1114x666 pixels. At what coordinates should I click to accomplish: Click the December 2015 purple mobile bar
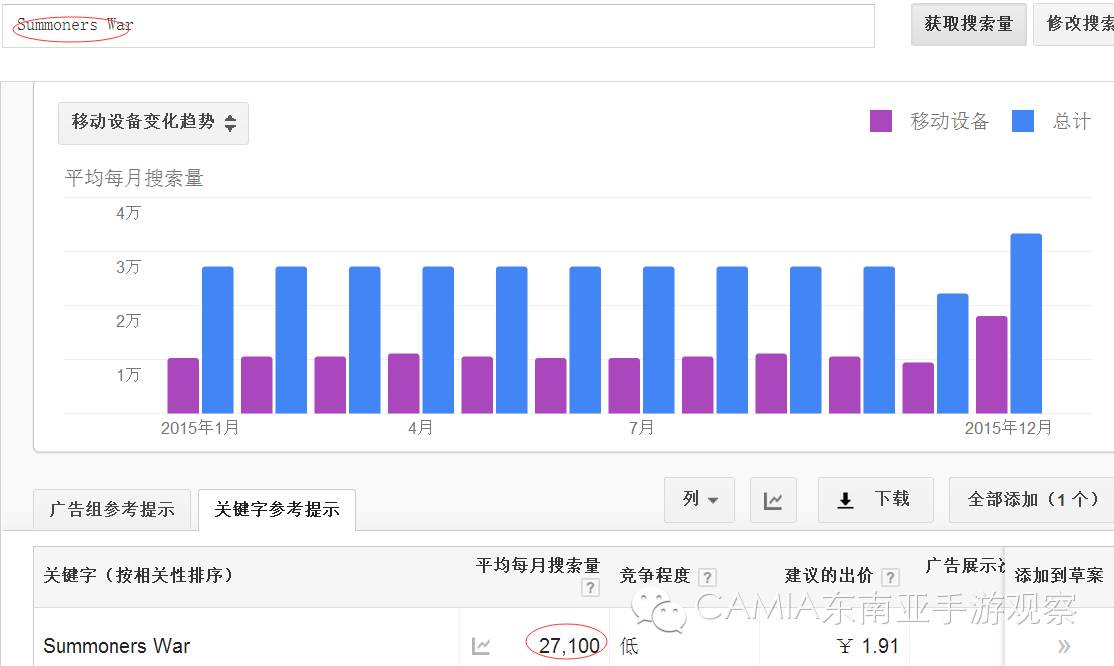(x=992, y=365)
